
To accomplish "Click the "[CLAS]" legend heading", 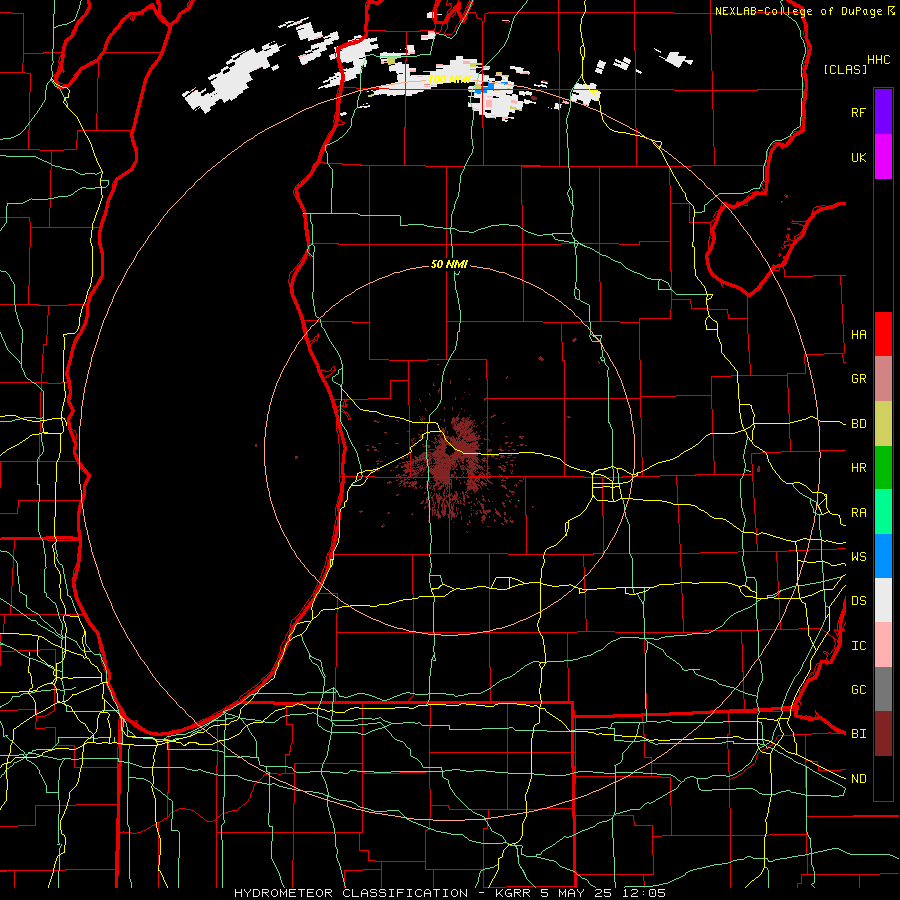I will [845, 69].
